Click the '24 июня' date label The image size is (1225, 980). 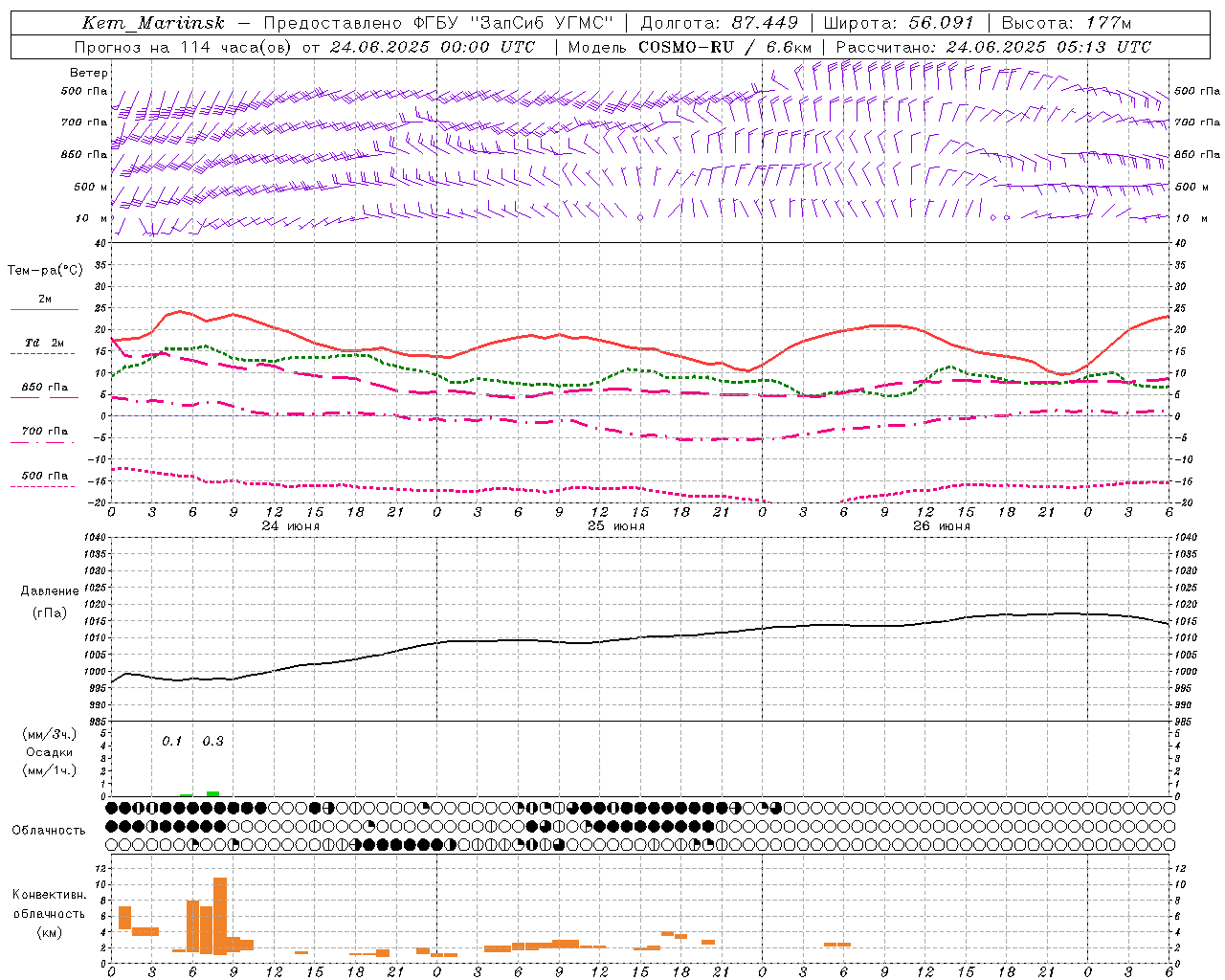291,526
